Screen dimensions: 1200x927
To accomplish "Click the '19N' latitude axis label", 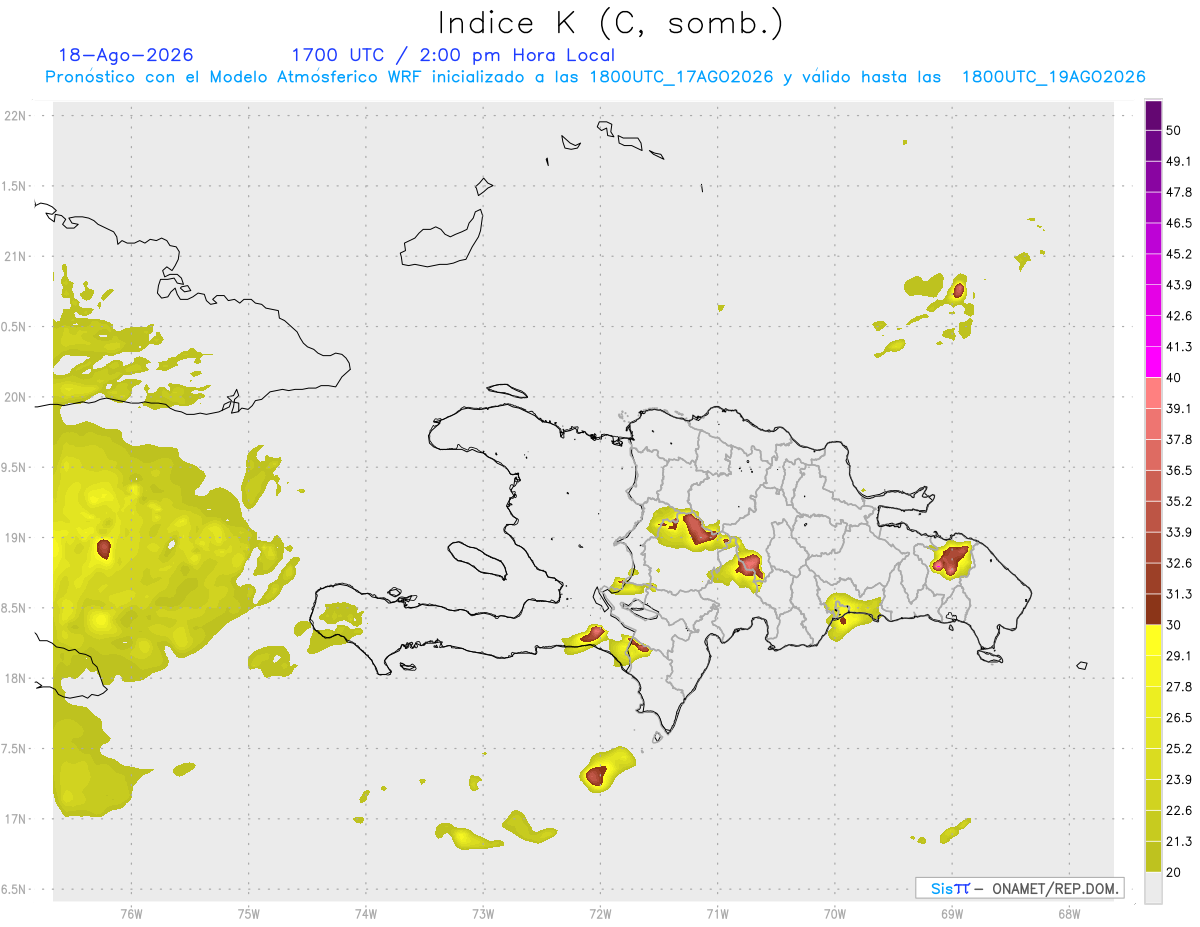I will [16, 538].
